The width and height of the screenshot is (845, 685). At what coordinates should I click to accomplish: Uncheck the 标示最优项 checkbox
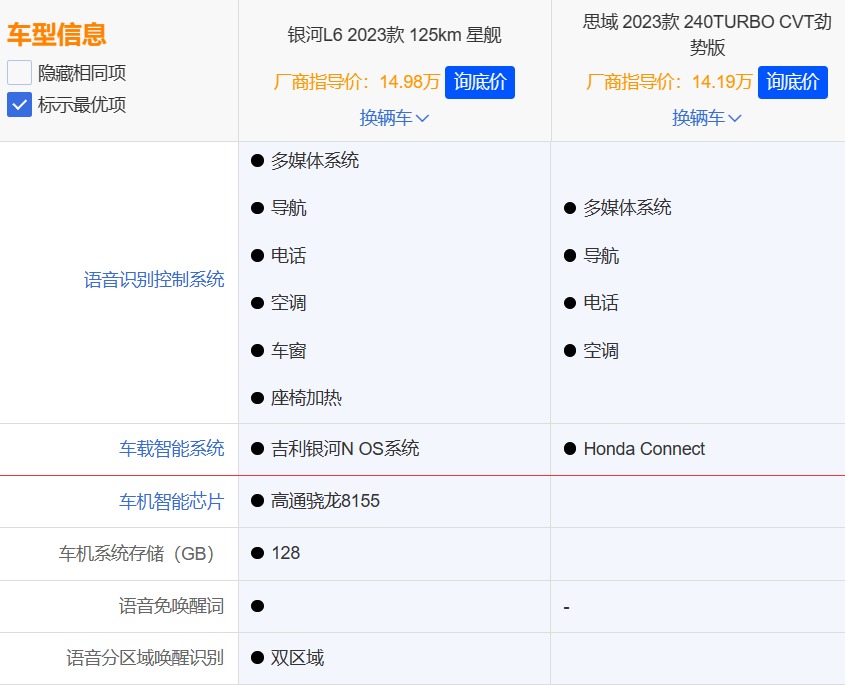coord(20,105)
